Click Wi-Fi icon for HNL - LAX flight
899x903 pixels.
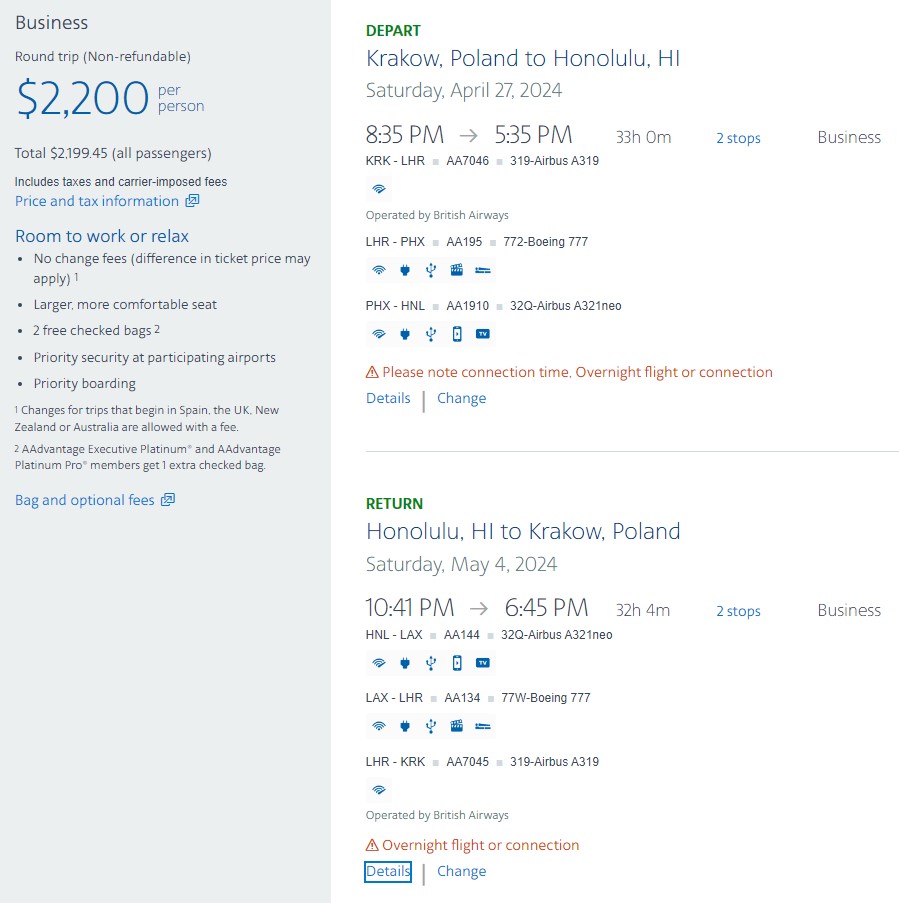[378, 663]
